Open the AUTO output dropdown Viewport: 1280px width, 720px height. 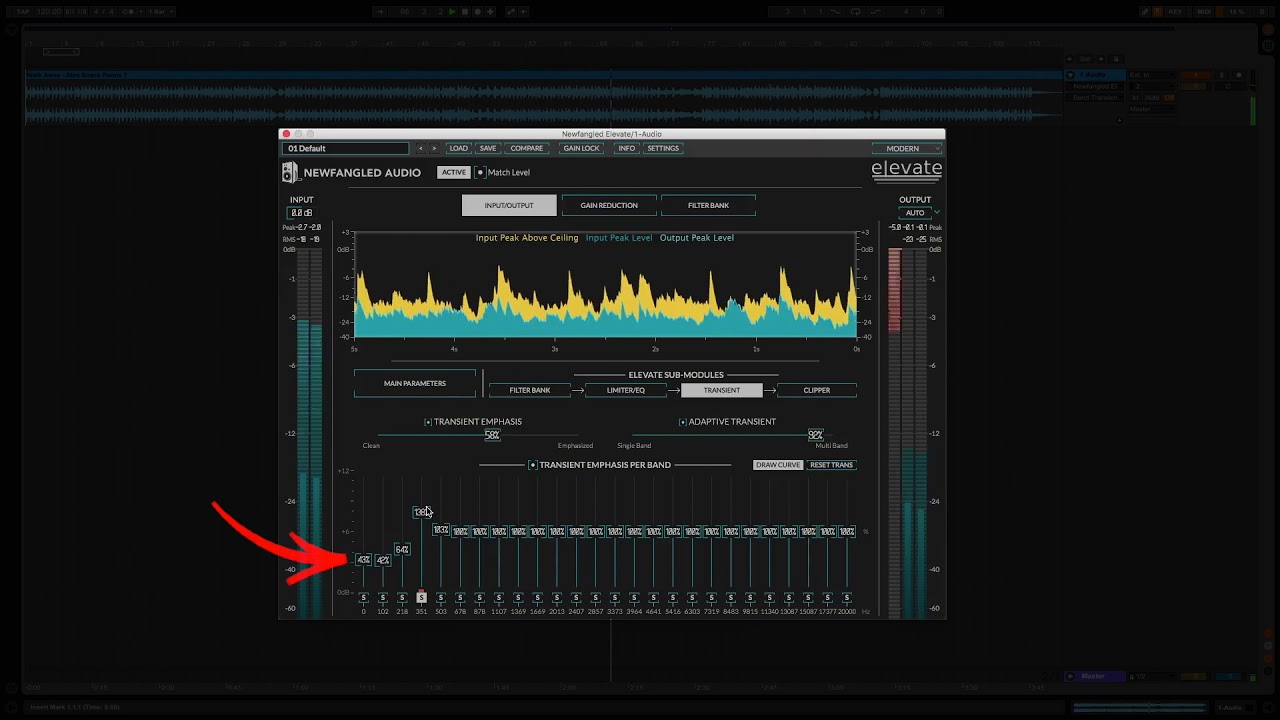pyautogui.click(x=918, y=213)
